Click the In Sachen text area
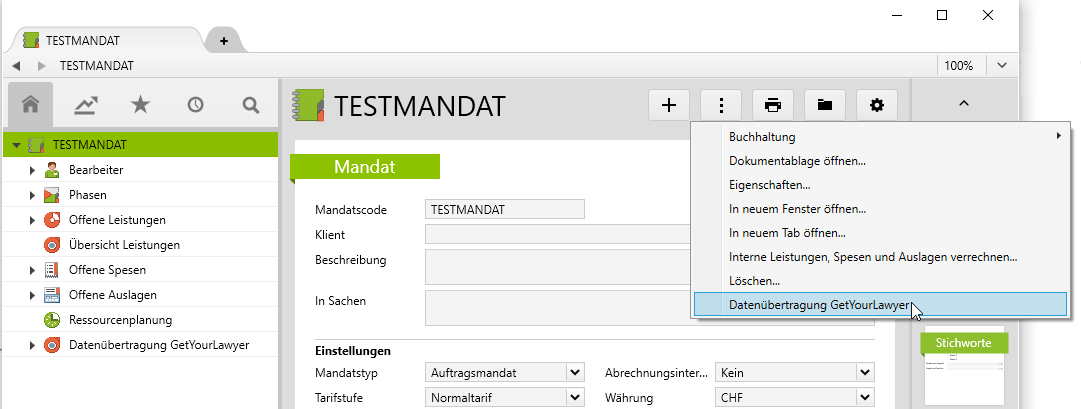The image size is (1081, 409). 558,308
